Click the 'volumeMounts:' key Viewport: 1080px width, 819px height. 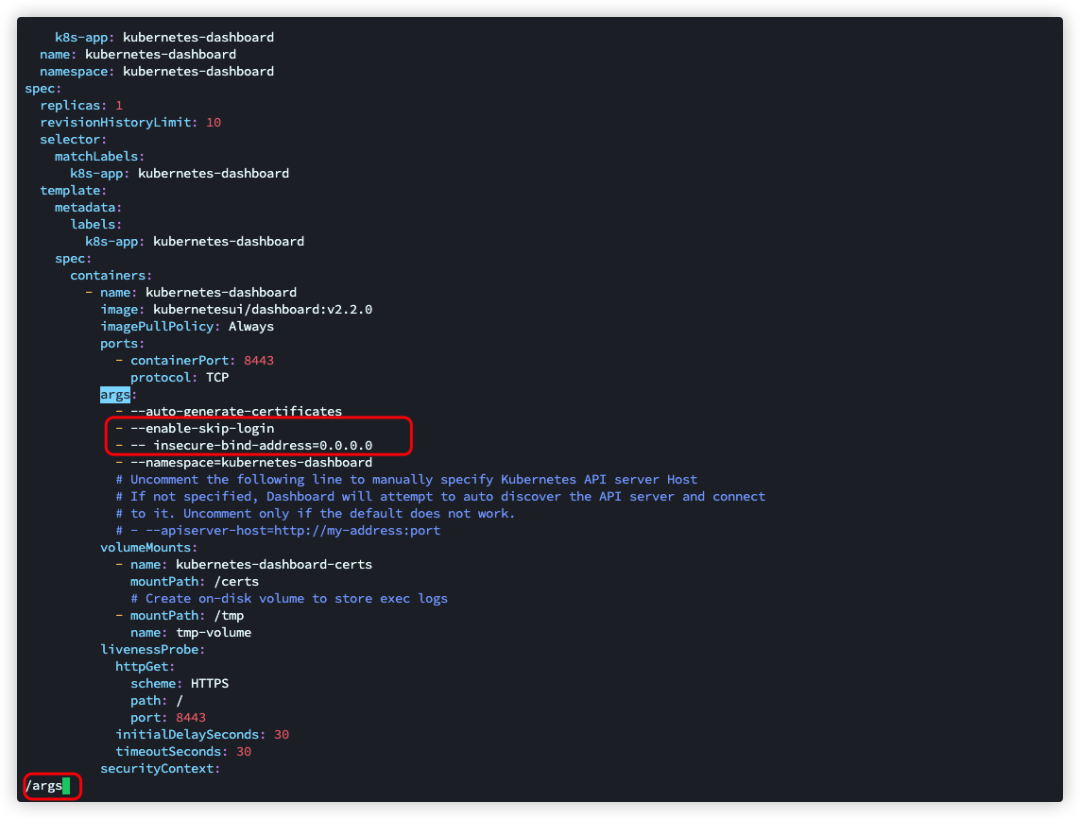[149, 548]
